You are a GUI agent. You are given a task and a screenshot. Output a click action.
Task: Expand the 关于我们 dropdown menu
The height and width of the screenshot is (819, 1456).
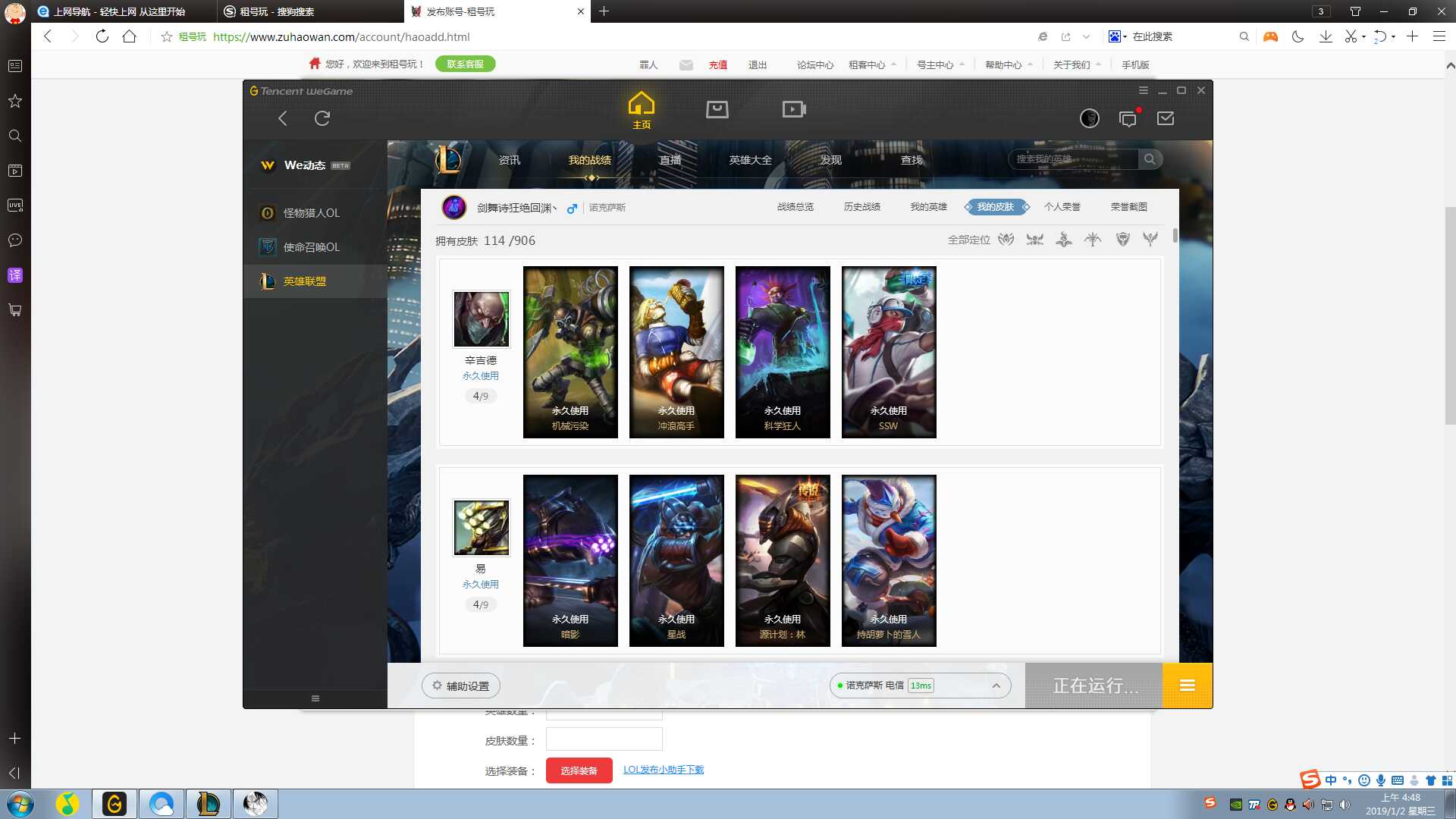[1077, 64]
